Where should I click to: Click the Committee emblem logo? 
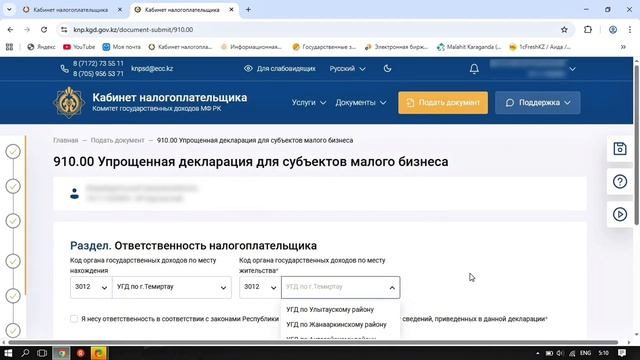[69, 102]
